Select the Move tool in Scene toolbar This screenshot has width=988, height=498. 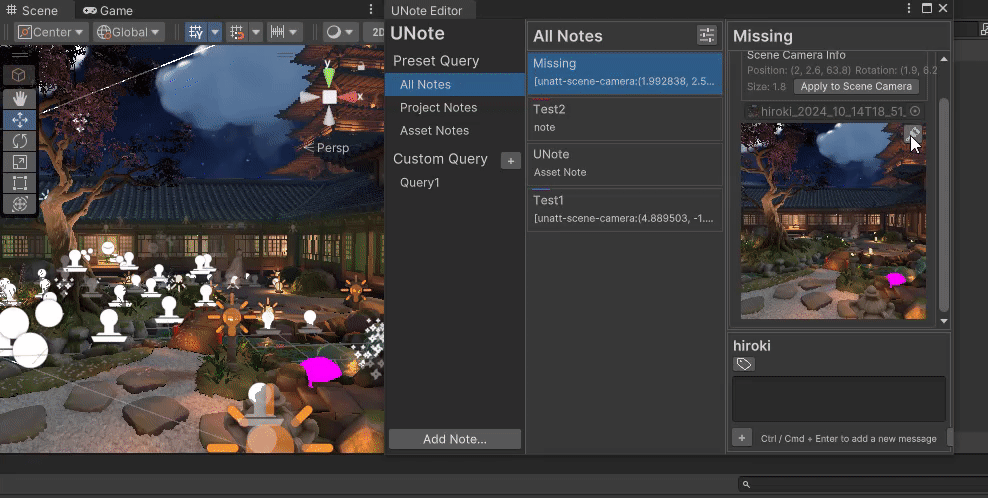(20, 119)
